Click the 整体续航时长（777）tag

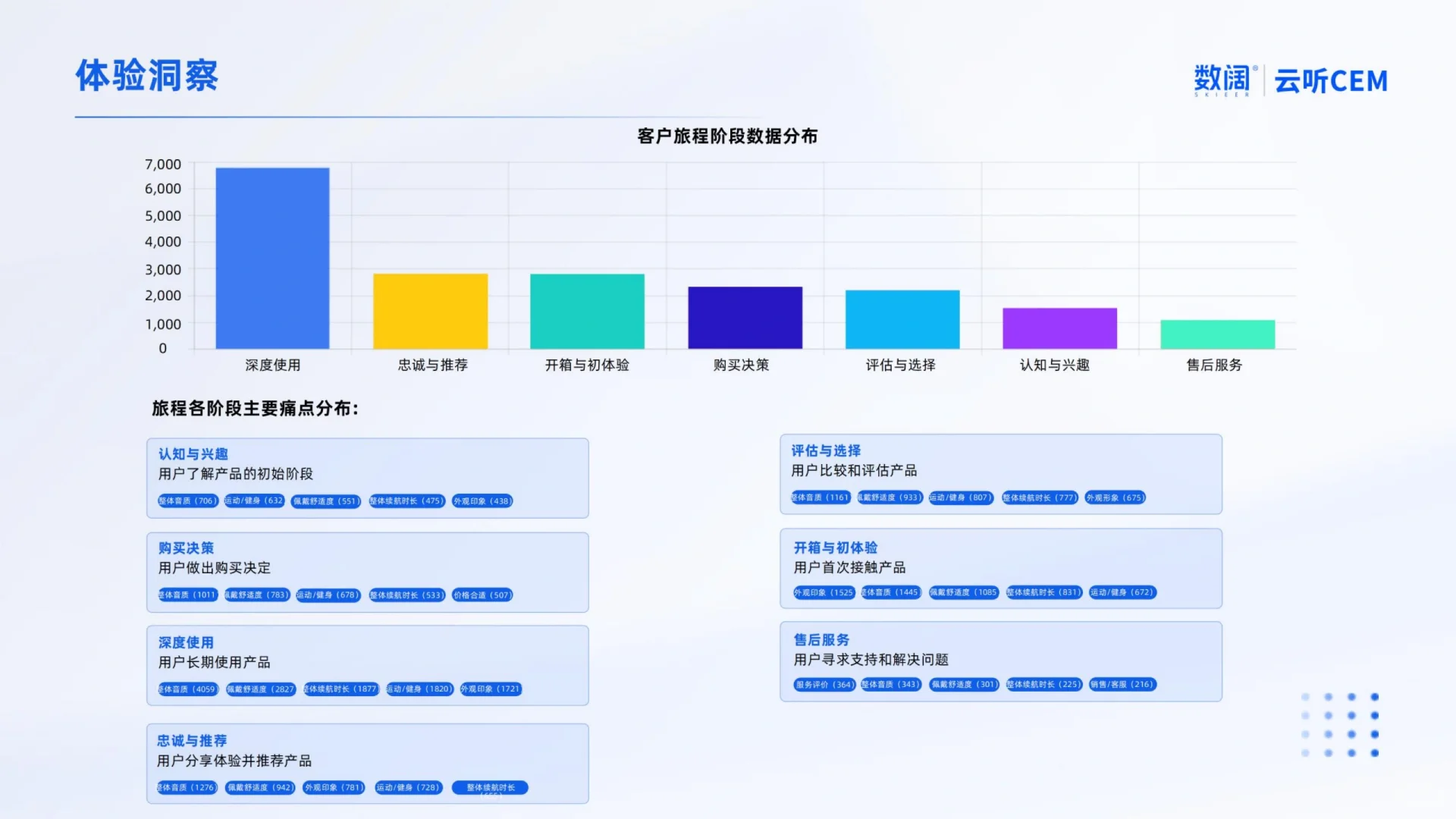tap(1040, 498)
